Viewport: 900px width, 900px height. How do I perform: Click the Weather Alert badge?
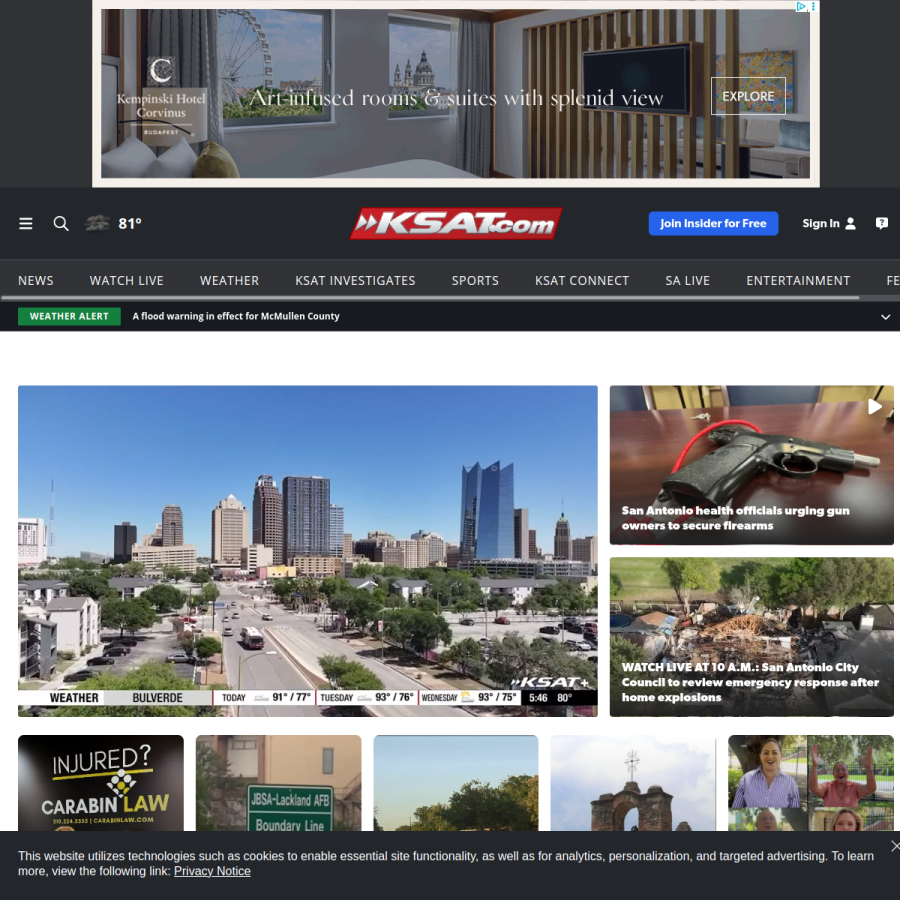tap(69, 316)
